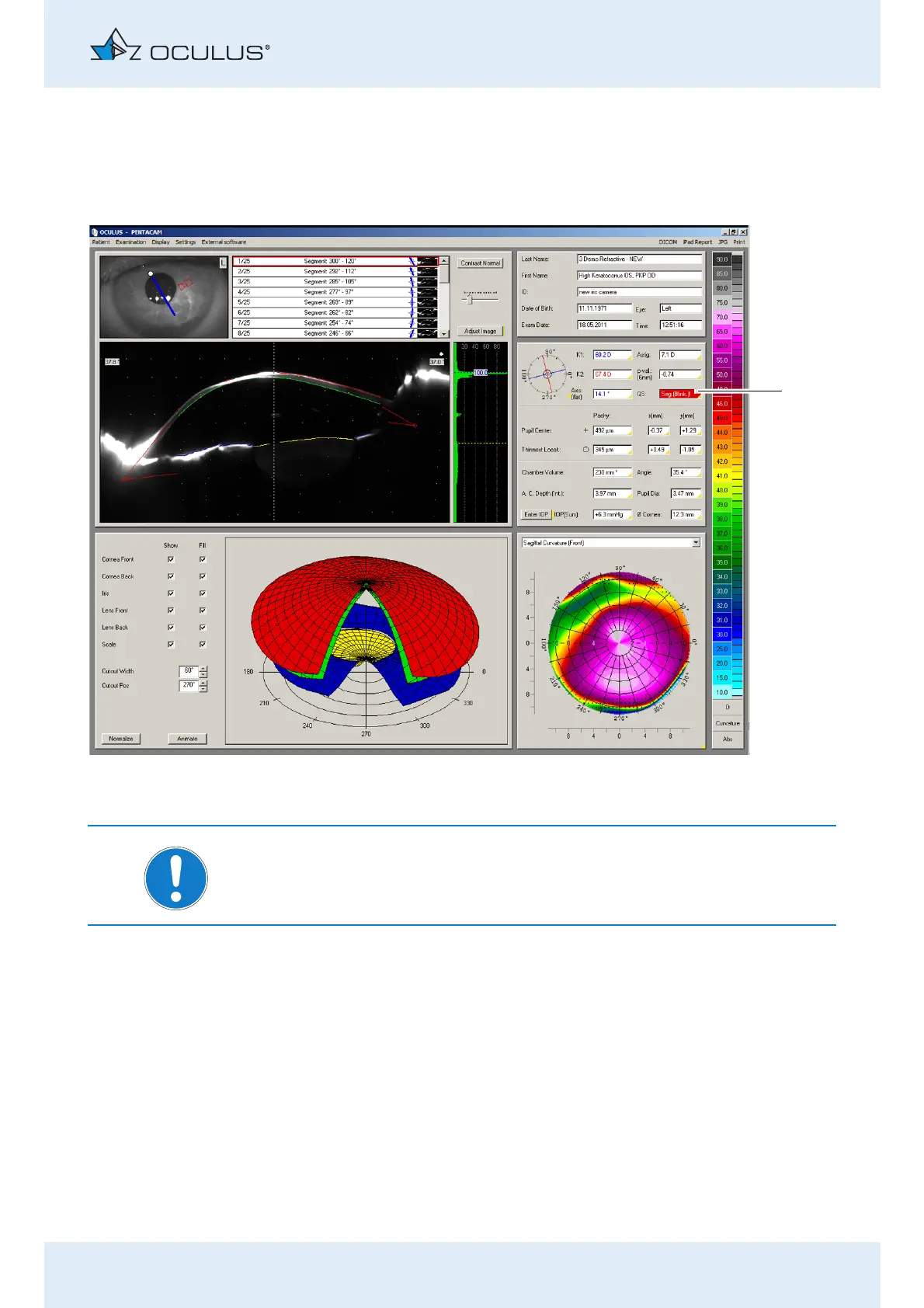Toggle the Lens Front Show checkbox
Viewport: 924px width, 1308px height.
(x=171, y=611)
